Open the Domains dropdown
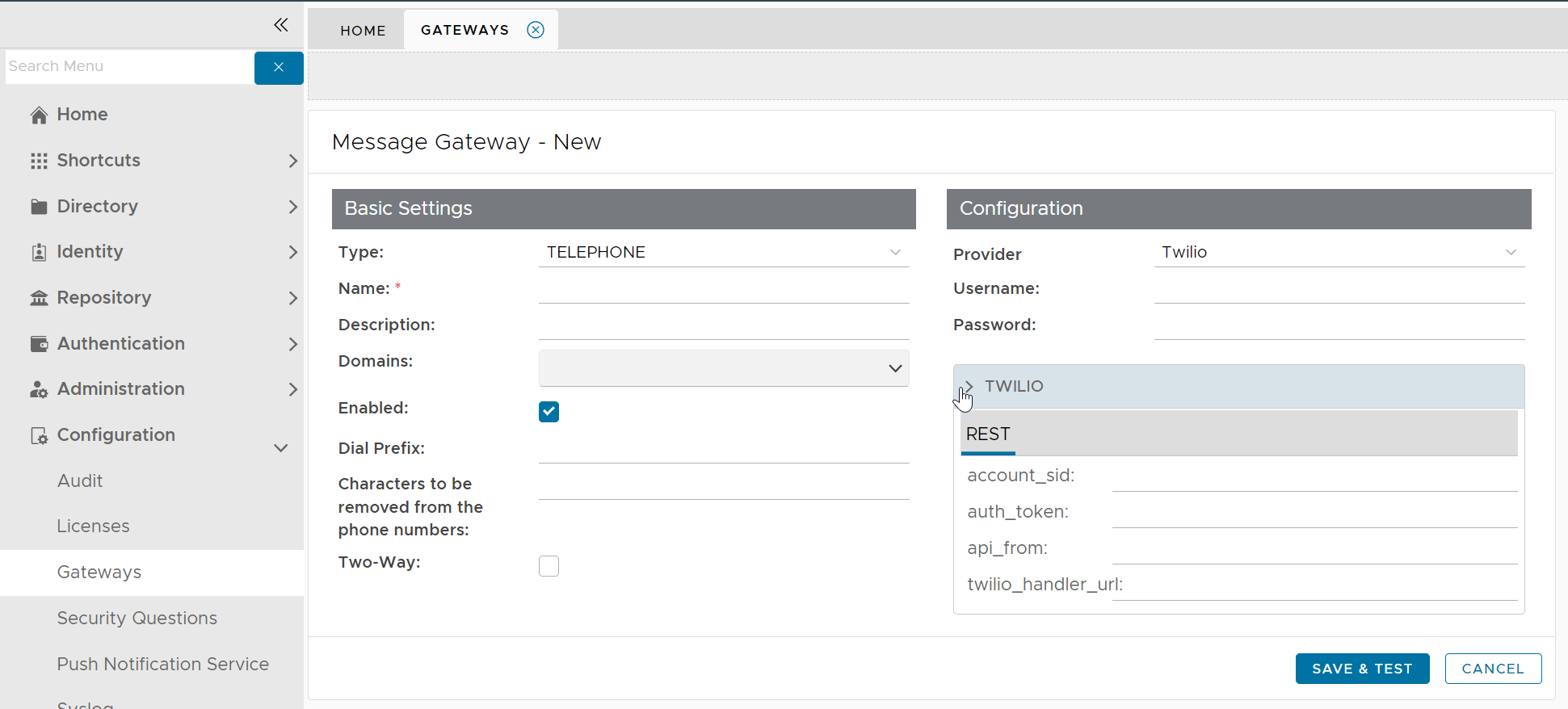The width and height of the screenshot is (1568, 709). point(723,368)
